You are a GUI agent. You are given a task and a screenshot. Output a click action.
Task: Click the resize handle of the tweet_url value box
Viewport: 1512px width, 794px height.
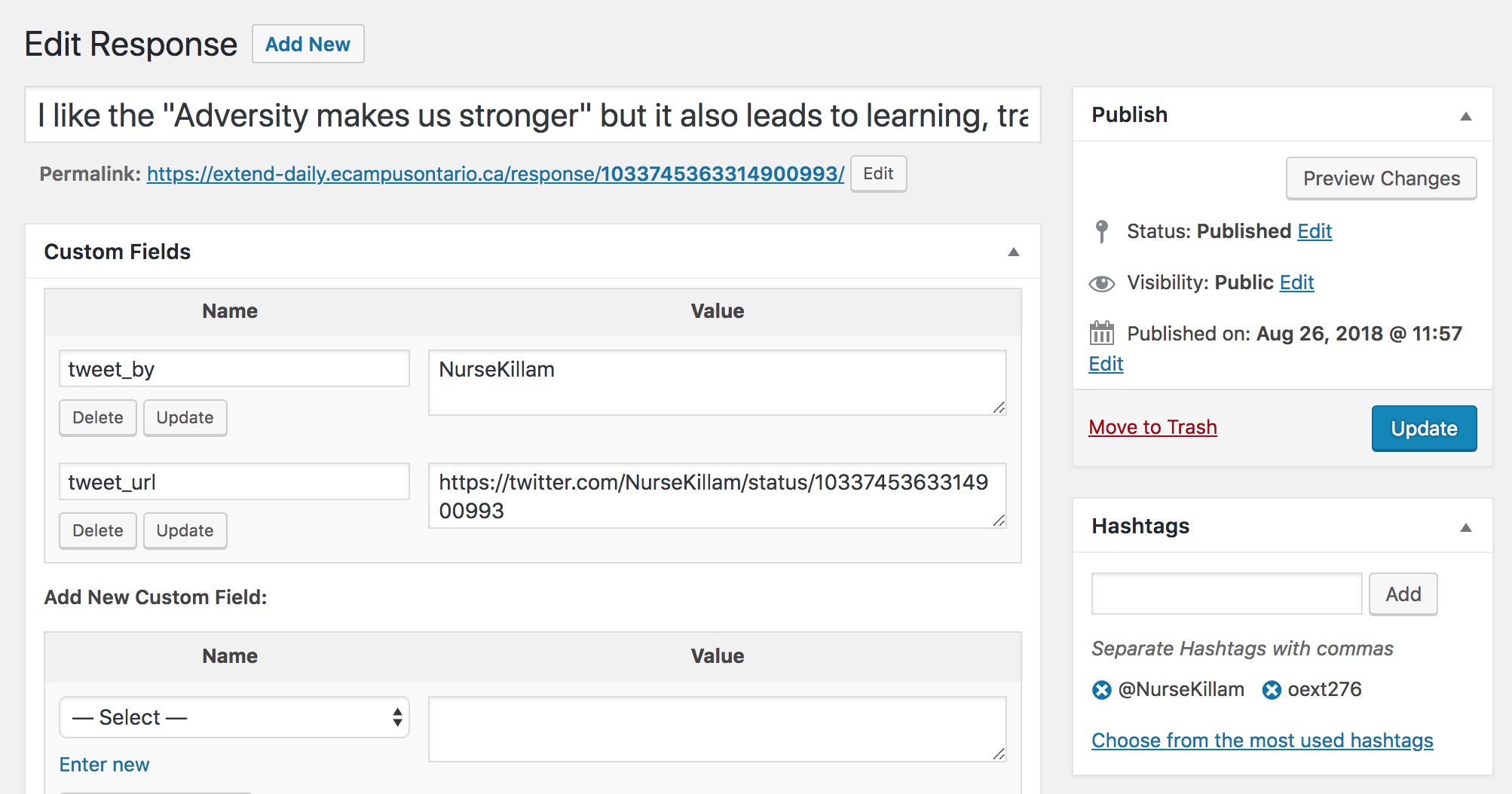click(1000, 521)
